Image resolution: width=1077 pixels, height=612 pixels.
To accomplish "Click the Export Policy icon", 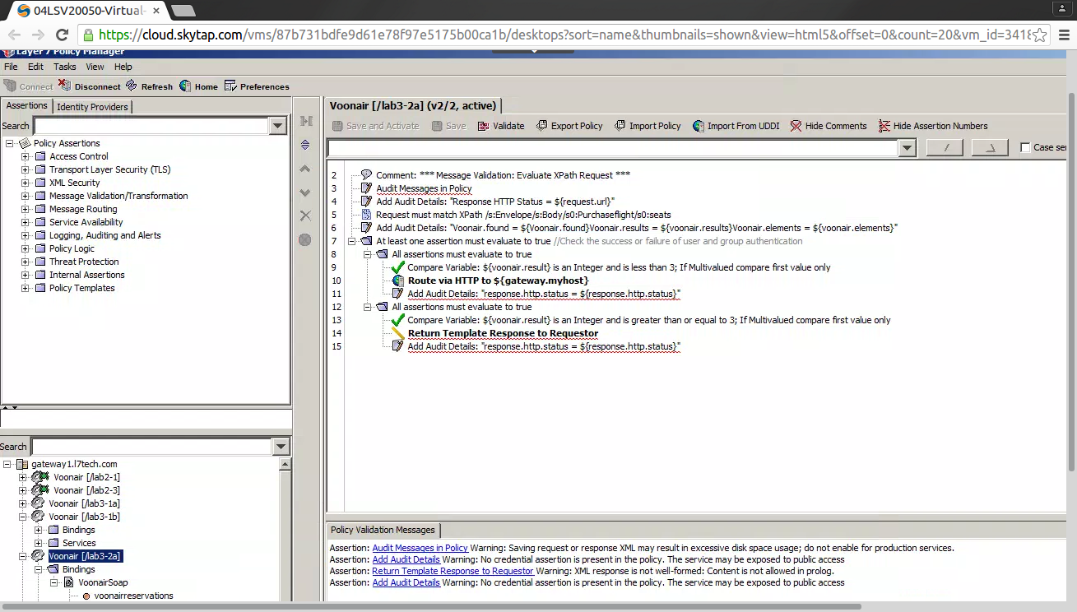I will [x=541, y=126].
